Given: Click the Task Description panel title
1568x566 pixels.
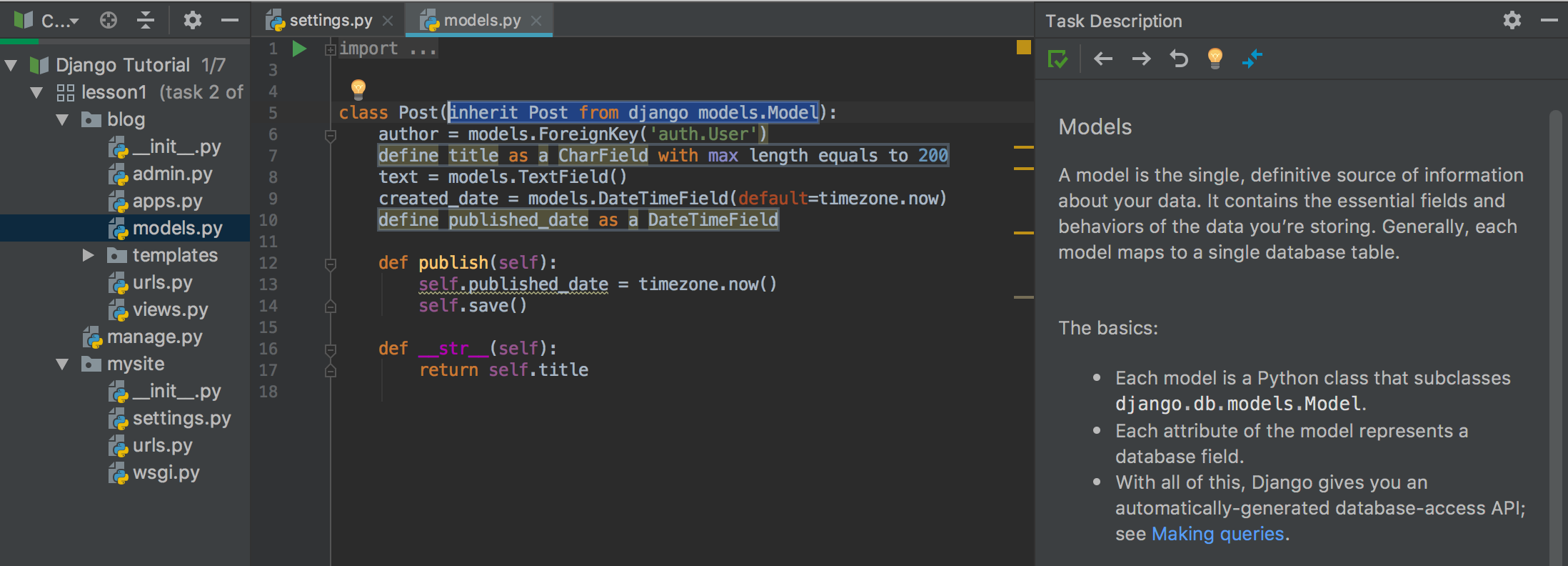Looking at the screenshot, I should [1114, 21].
